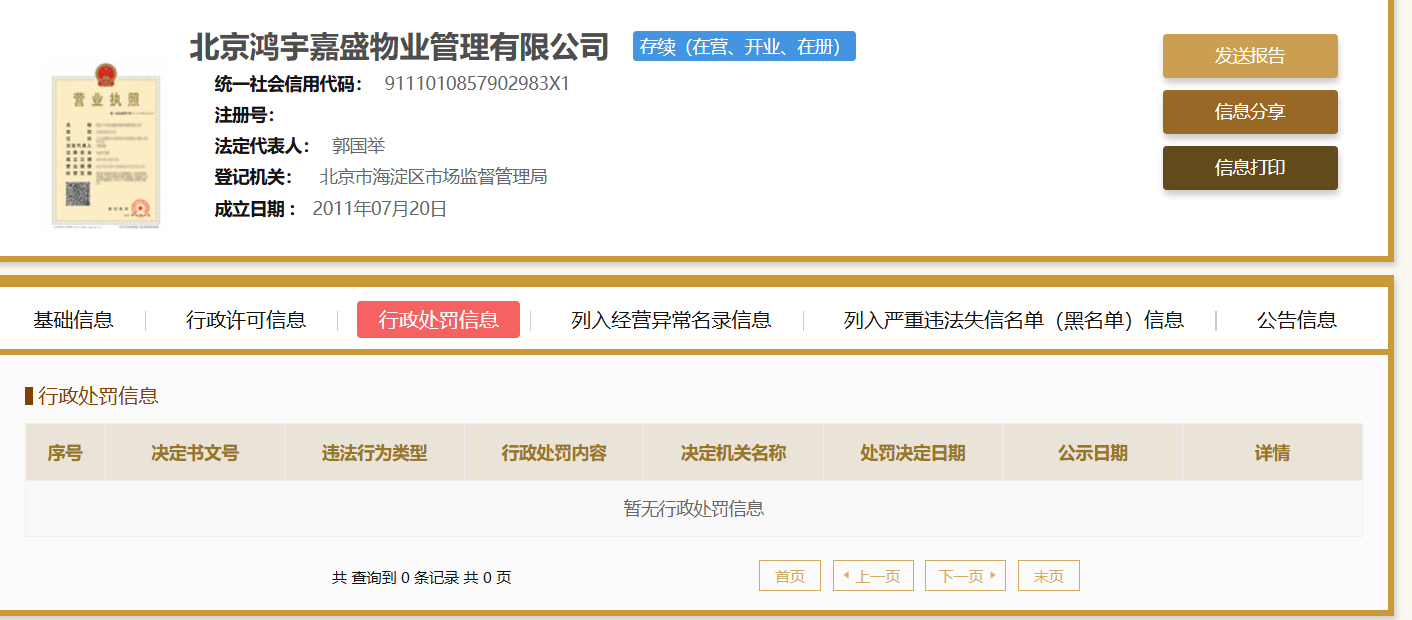
Task: Click the 决定机关名称 column header
Action: pyautogui.click(x=733, y=453)
